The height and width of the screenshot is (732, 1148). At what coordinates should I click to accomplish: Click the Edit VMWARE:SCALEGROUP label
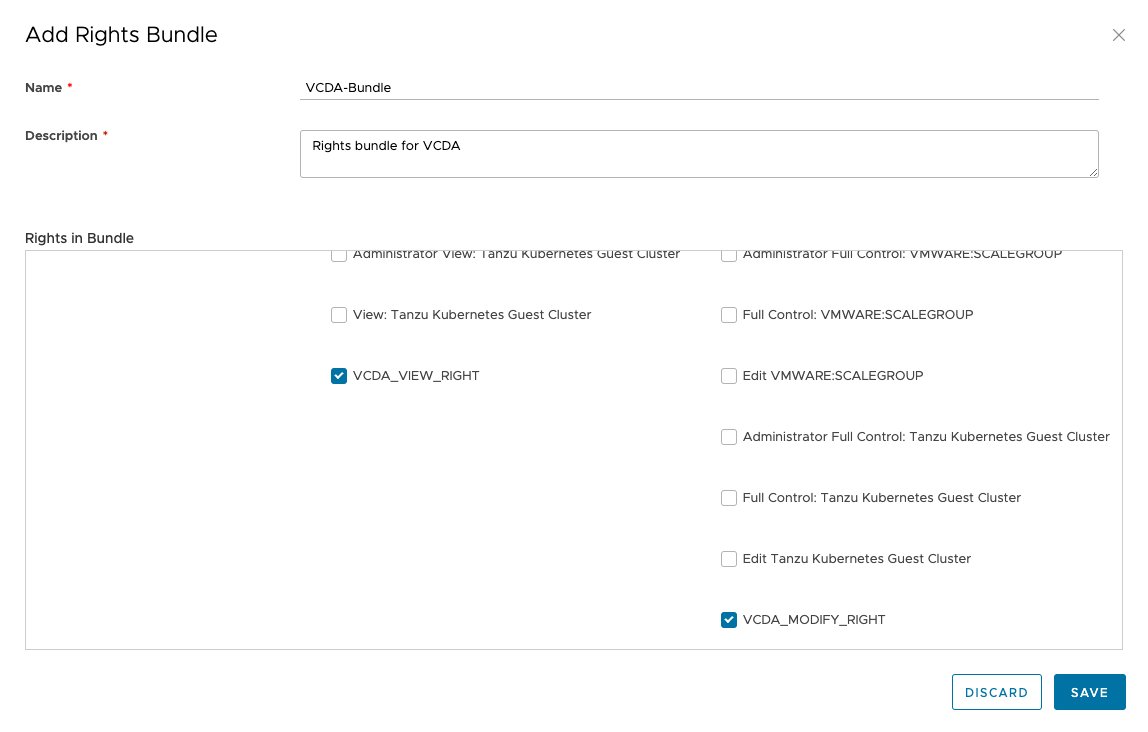(x=833, y=376)
